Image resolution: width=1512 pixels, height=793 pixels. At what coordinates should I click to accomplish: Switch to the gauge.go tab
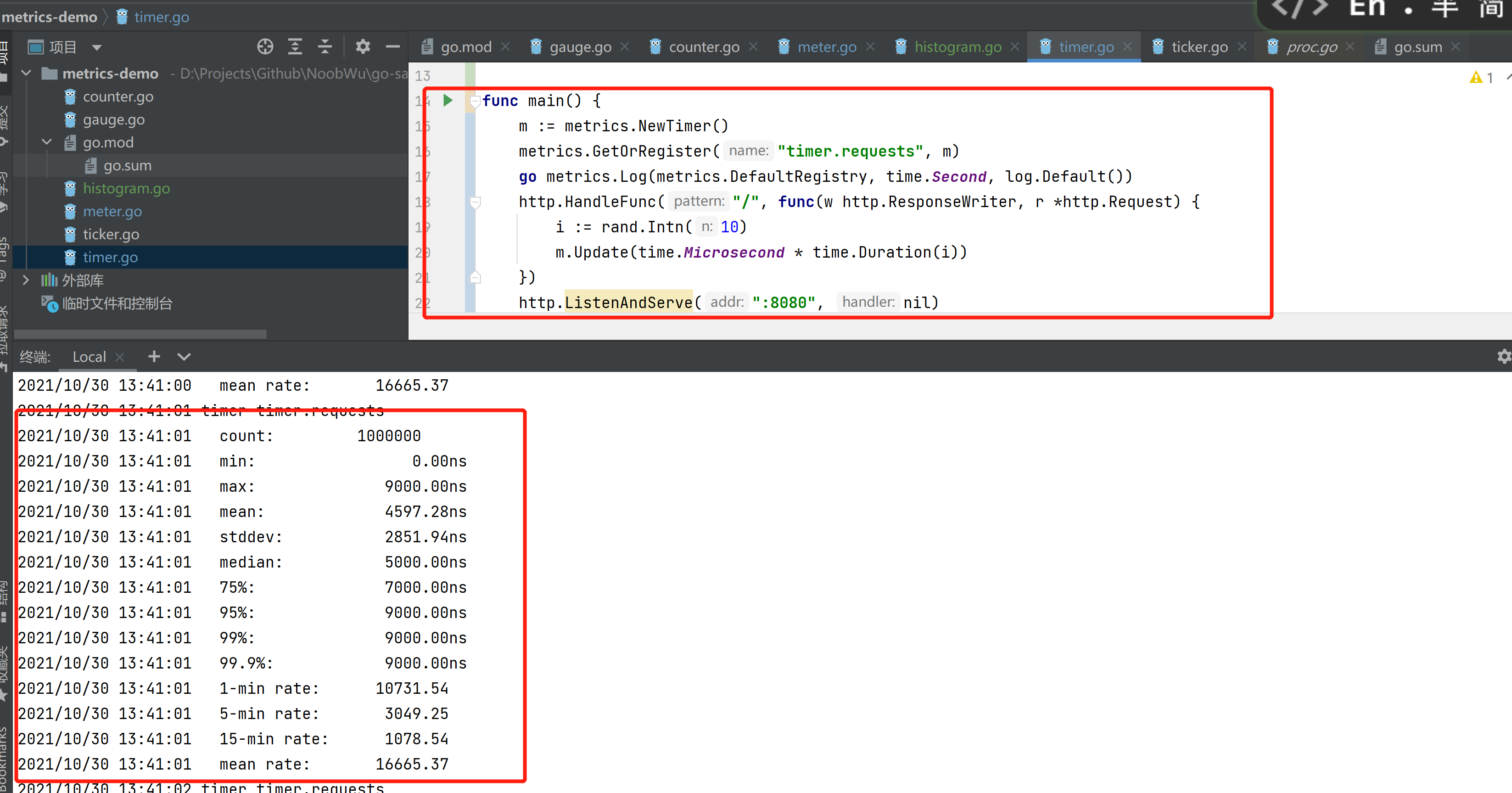coord(580,47)
